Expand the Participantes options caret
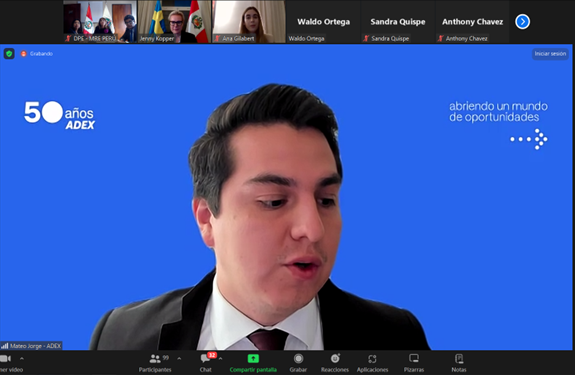Viewport: 575px width, 375px height. pos(179,359)
